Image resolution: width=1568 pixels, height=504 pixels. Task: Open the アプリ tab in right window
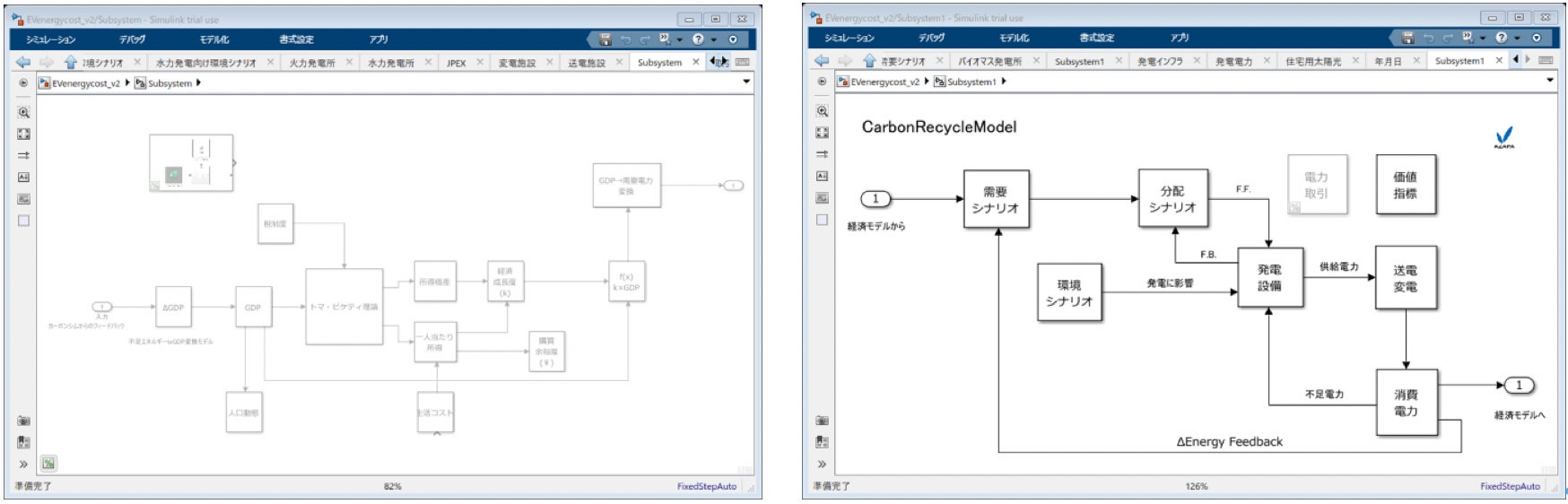click(x=1180, y=38)
